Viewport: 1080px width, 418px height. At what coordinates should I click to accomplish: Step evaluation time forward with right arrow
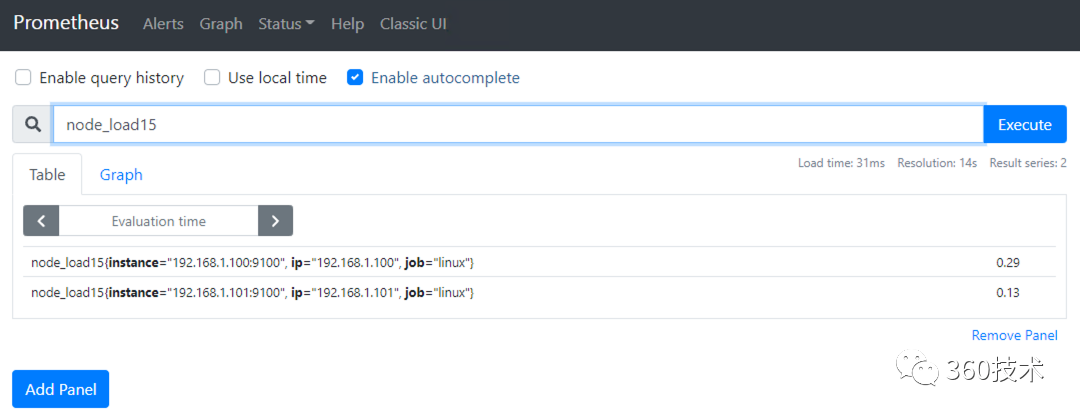click(x=275, y=221)
